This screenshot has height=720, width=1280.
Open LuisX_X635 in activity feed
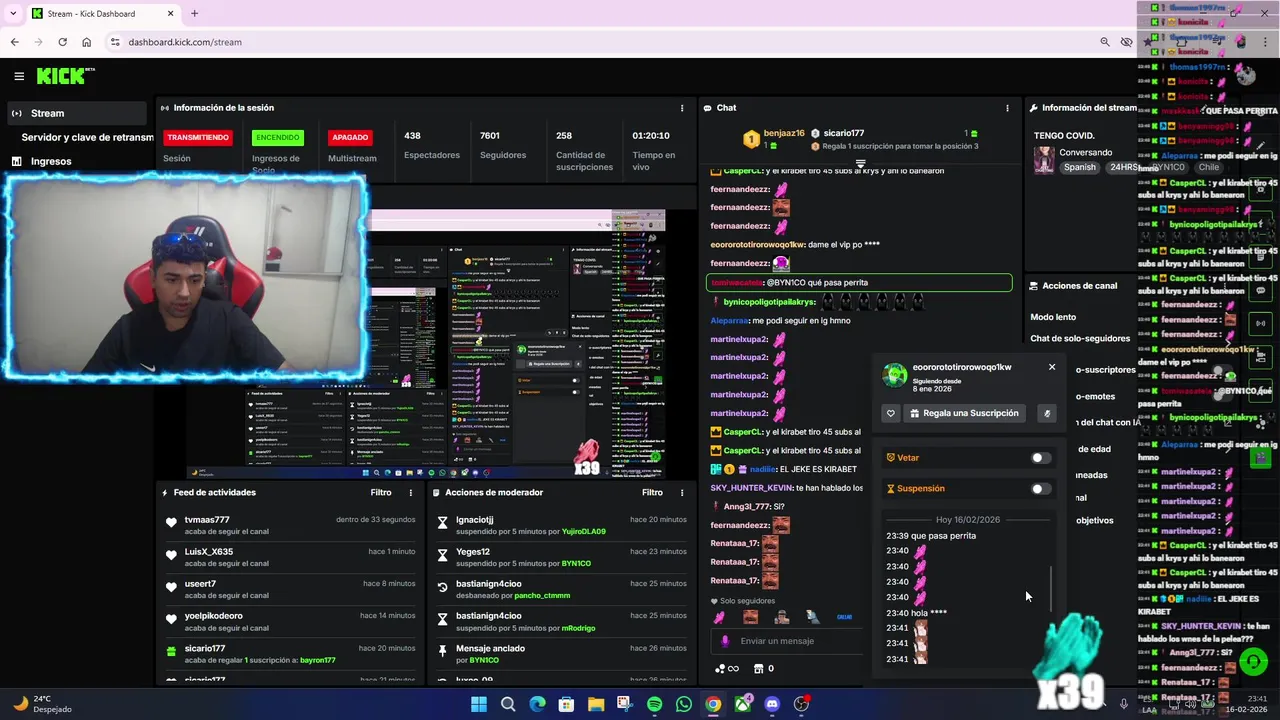tap(209, 552)
